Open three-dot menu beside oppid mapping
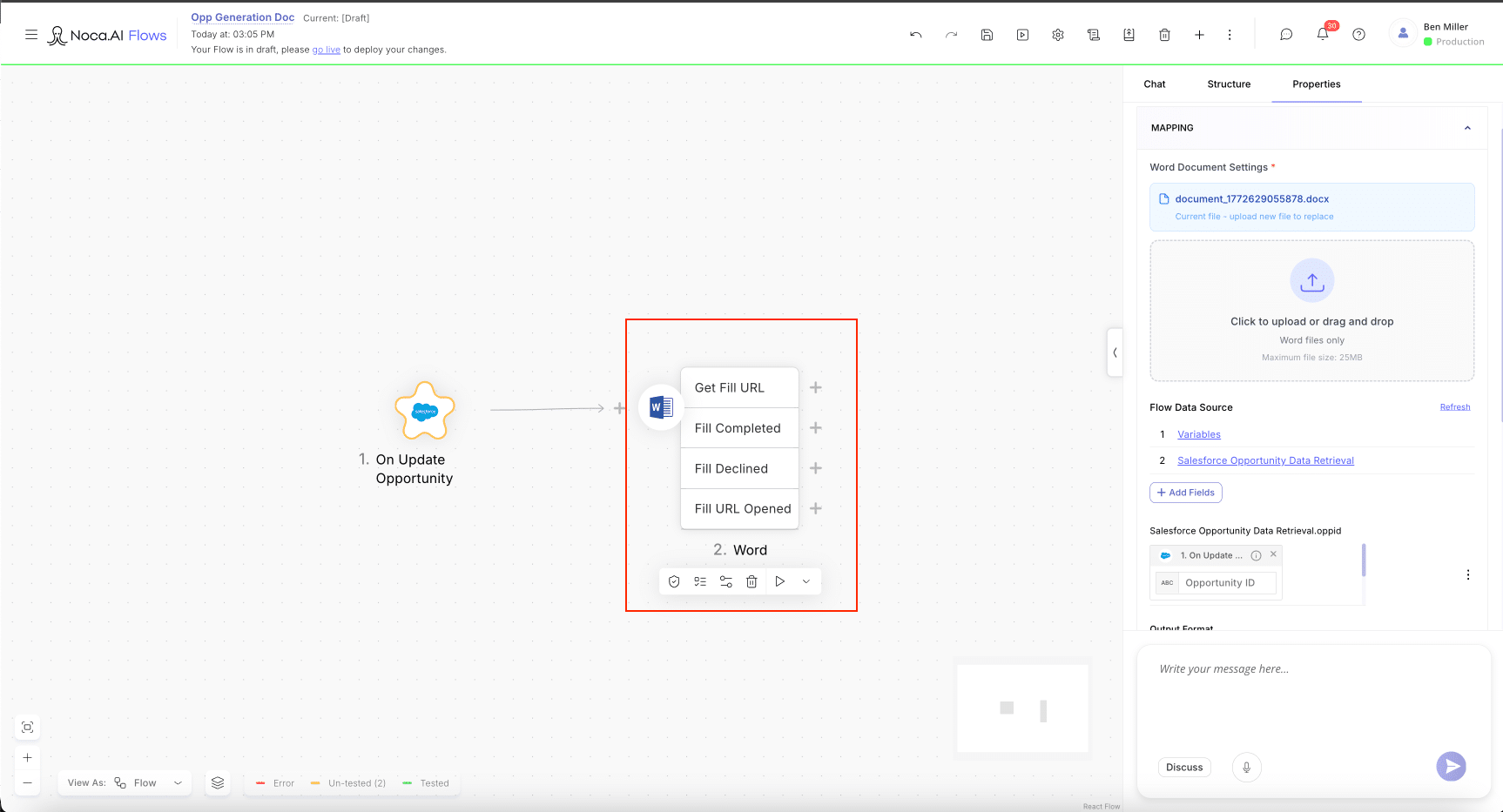The width and height of the screenshot is (1503, 812). (x=1468, y=575)
